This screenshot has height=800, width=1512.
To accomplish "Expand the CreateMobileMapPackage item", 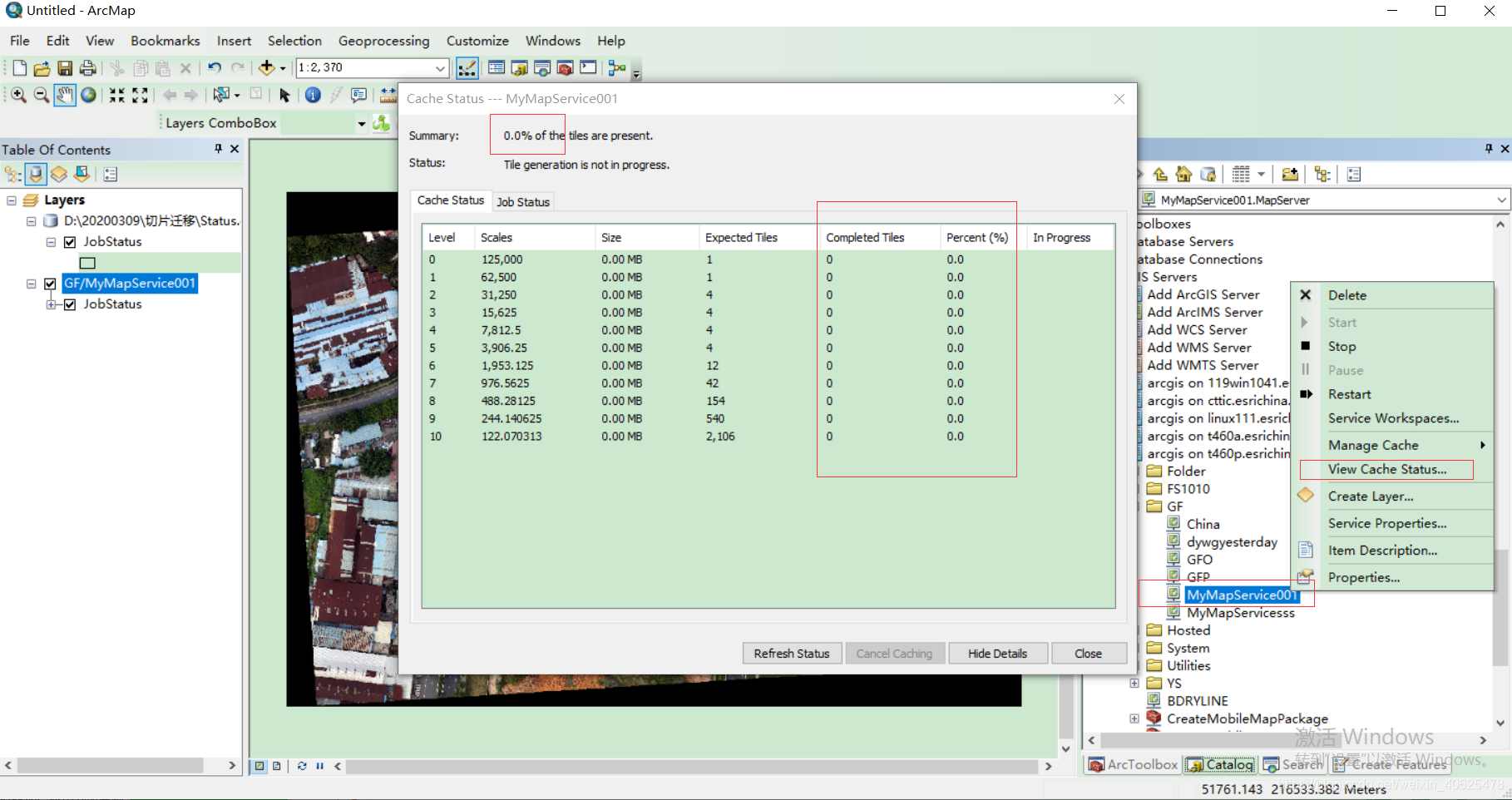I will 1134,719.
